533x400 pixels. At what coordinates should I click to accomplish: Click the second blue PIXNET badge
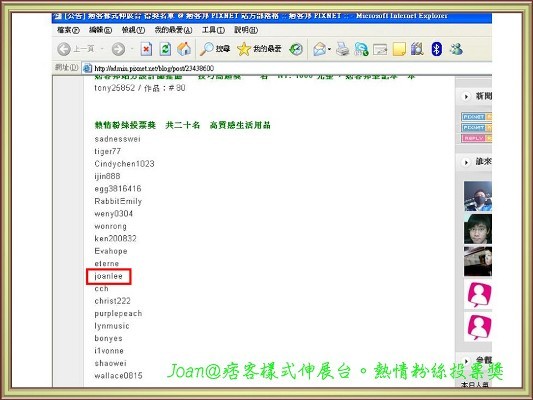point(476,128)
